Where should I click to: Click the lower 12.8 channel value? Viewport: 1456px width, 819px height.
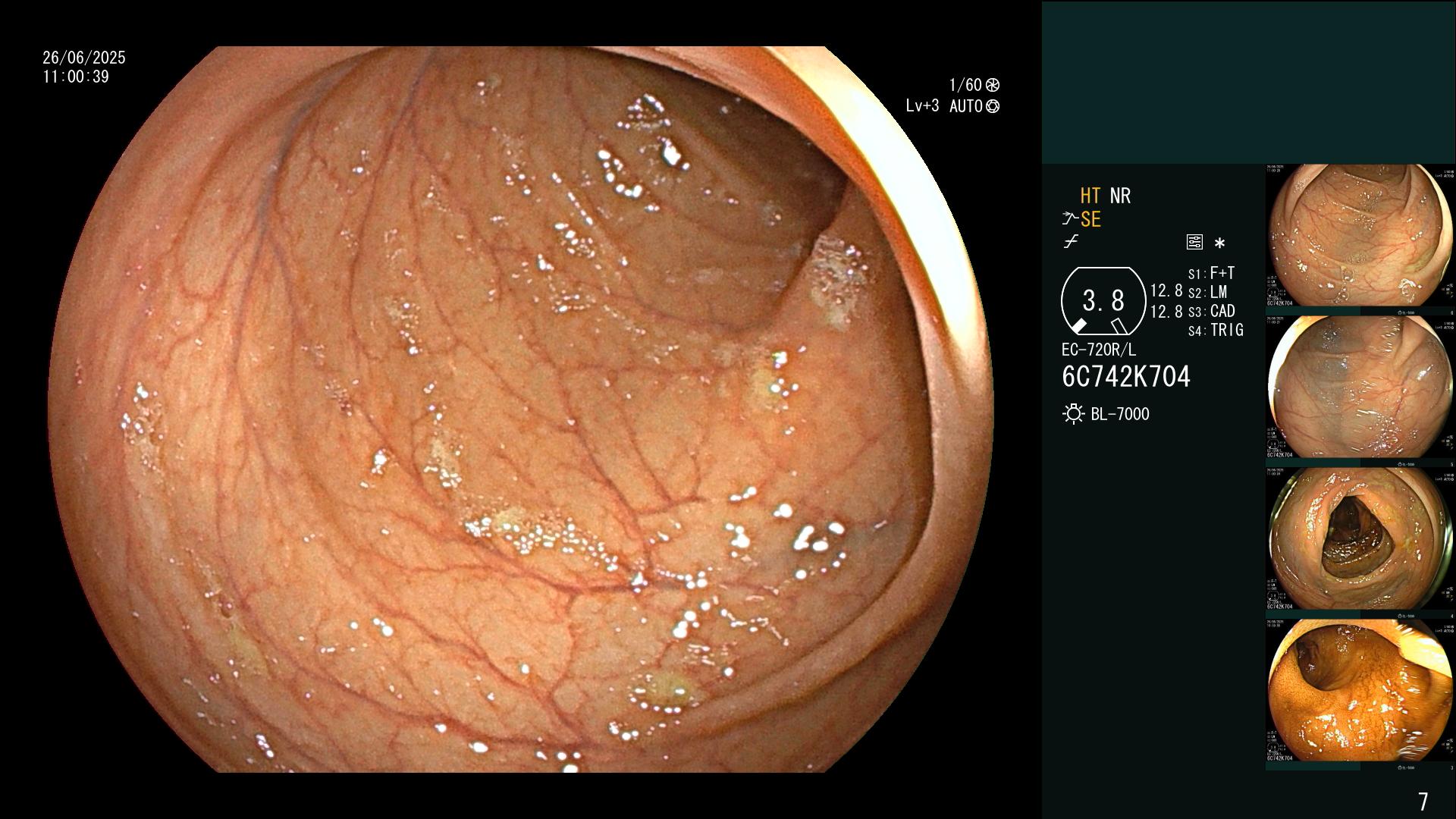click(1166, 311)
